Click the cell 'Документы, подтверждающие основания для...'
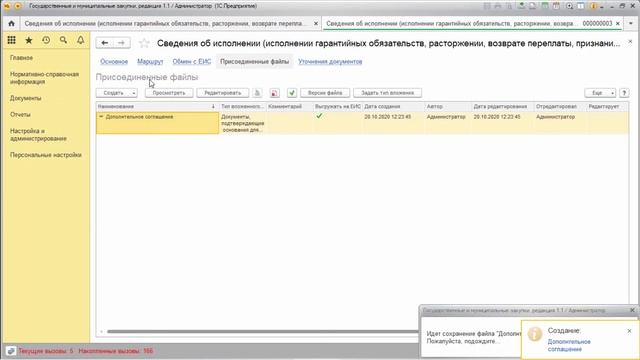This screenshot has height=360, width=640. click(x=243, y=123)
